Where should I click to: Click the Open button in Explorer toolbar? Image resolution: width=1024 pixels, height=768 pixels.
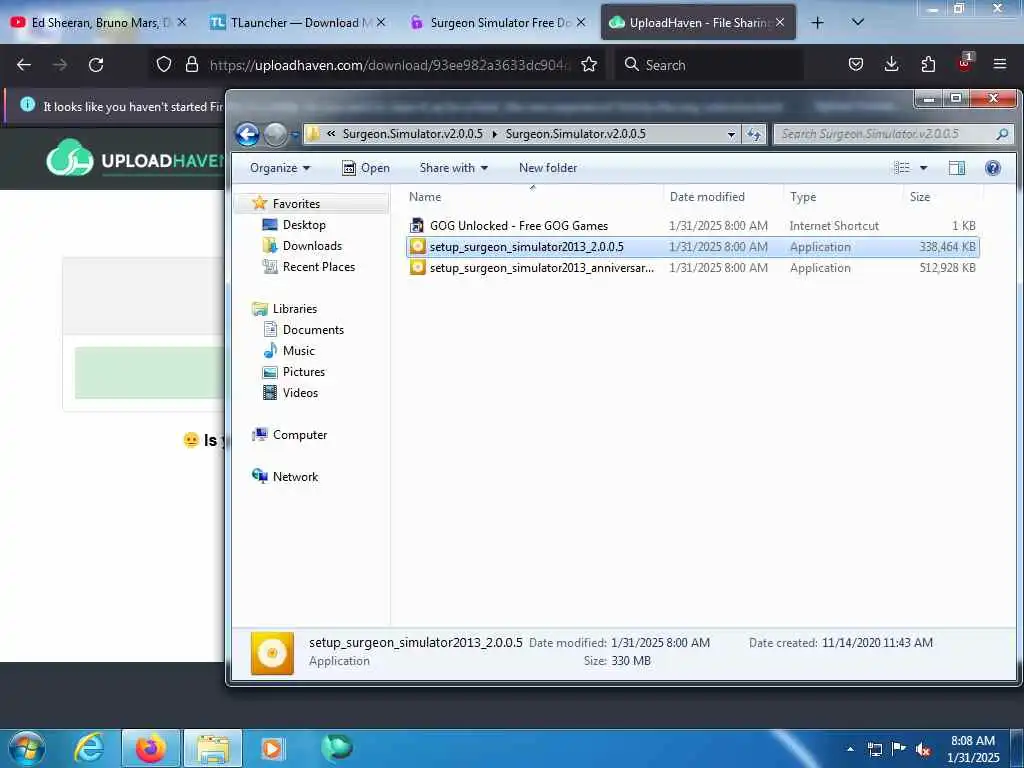(366, 168)
